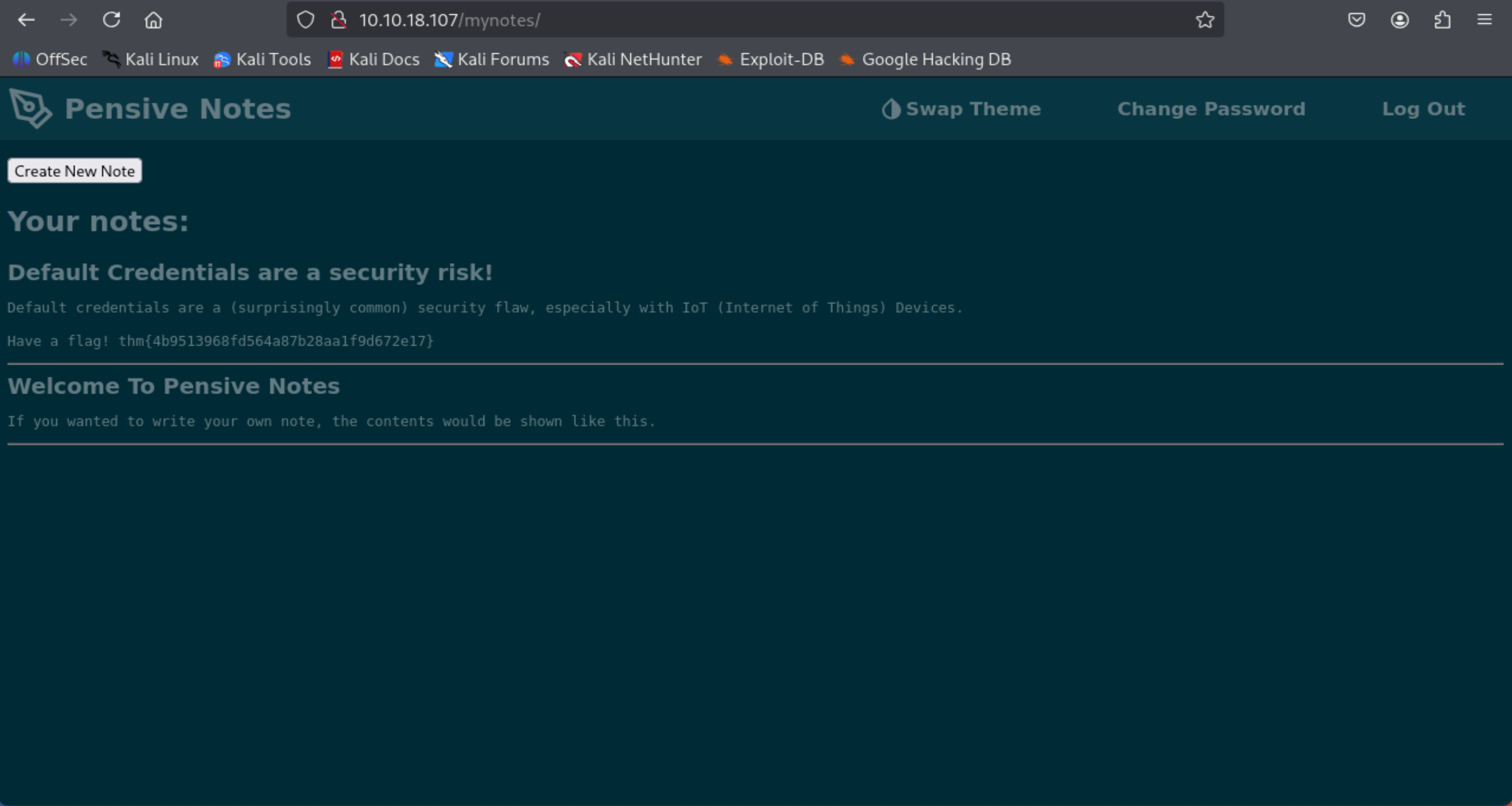The width and height of the screenshot is (1512, 806).
Task: Toggle Swap Theme
Action: tap(961, 108)
